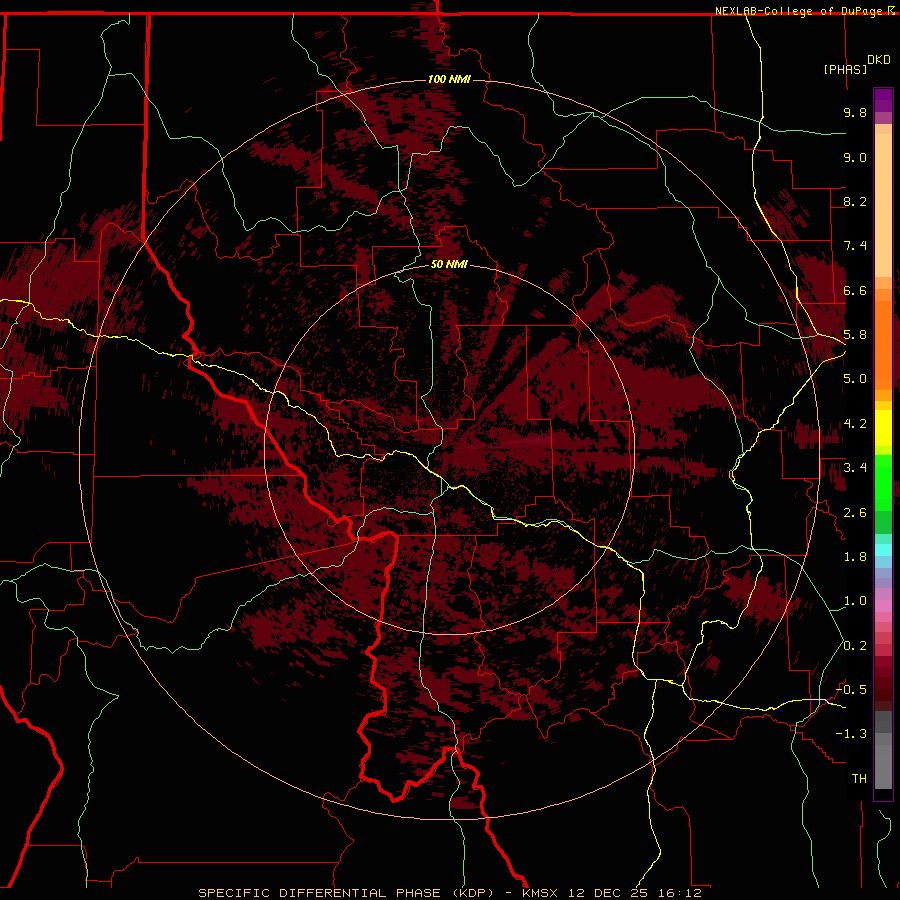Click the 50 NMI range ring label
This screenshot has height=900, width=900.
click(x=449, y=264)
